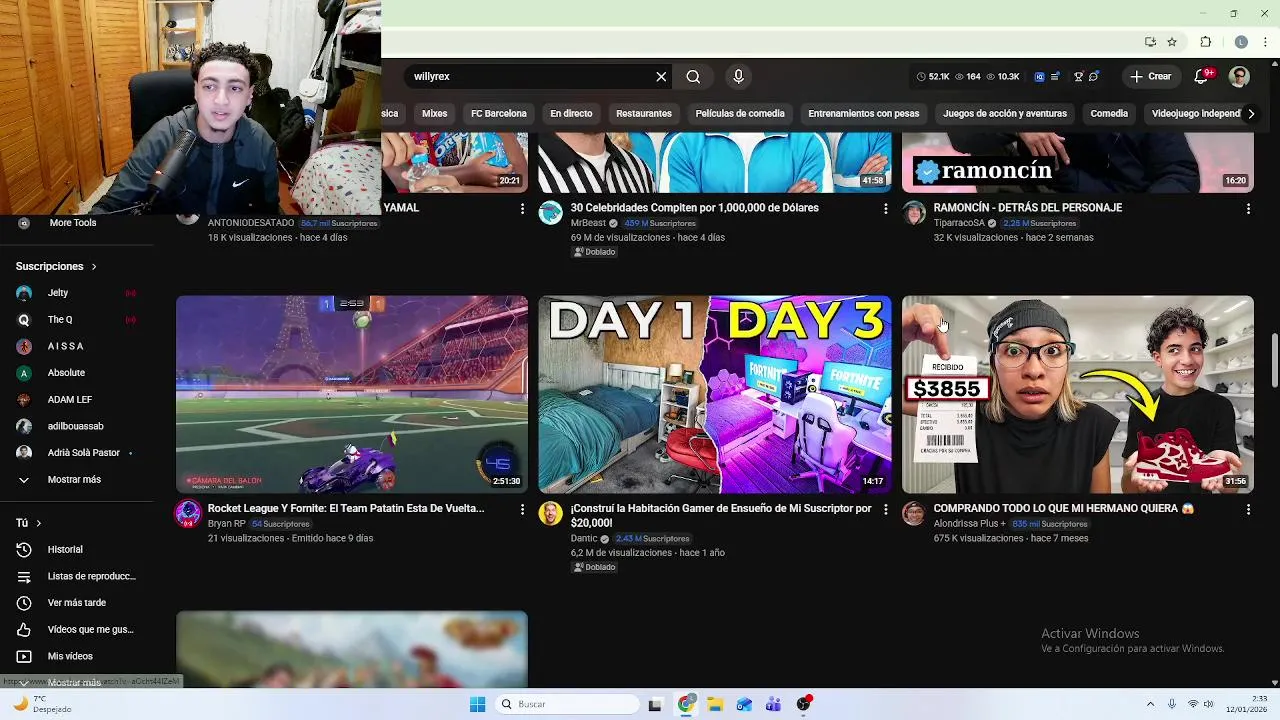Open the $3855 shopping video thumbnail
This screenshot has width=1280, height=720.
pos(1078,394)
